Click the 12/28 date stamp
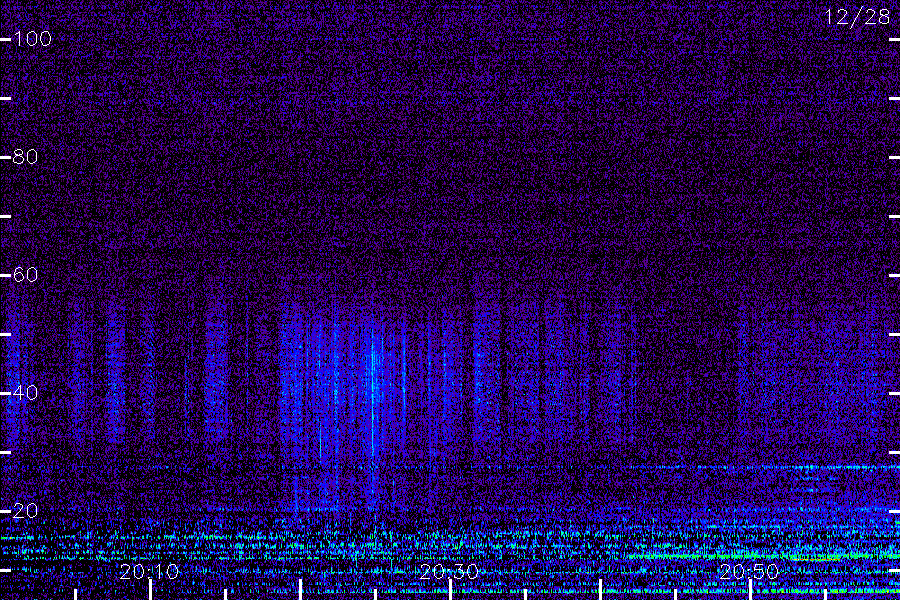Screen dimensions: 900x600 [858, 17]
